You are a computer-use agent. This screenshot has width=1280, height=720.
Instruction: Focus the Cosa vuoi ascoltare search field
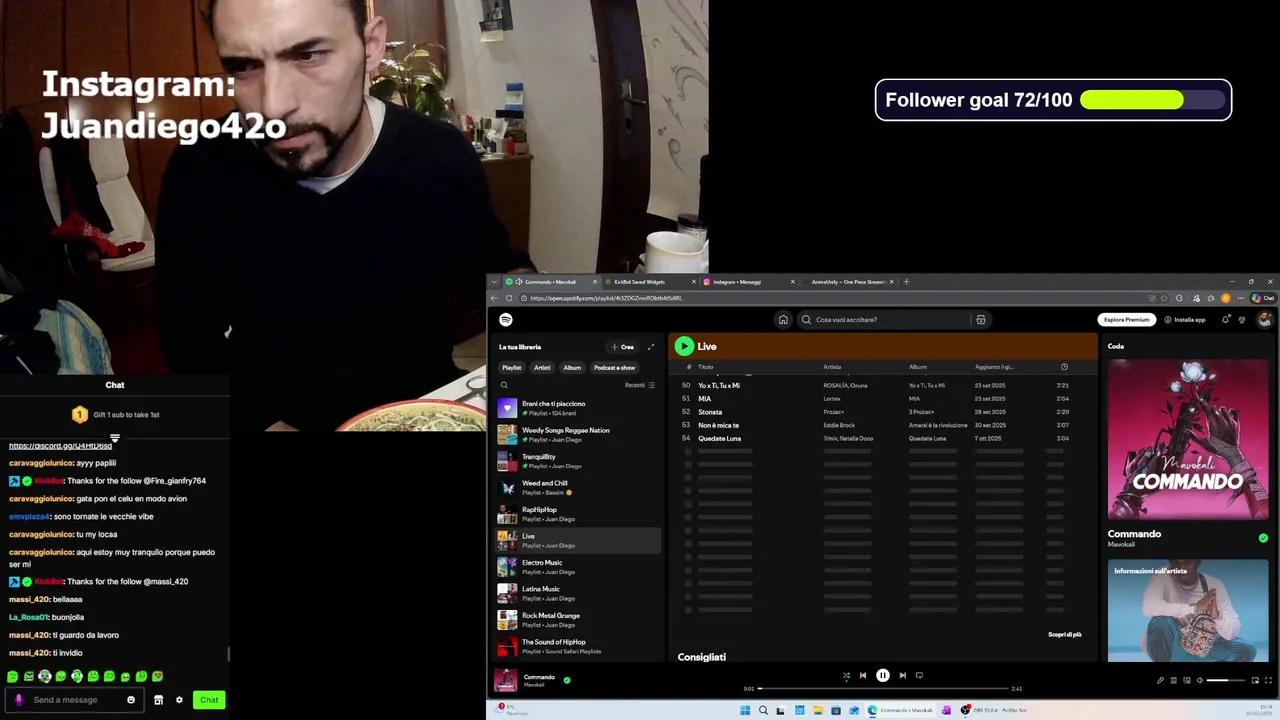[x=885, y=320]
